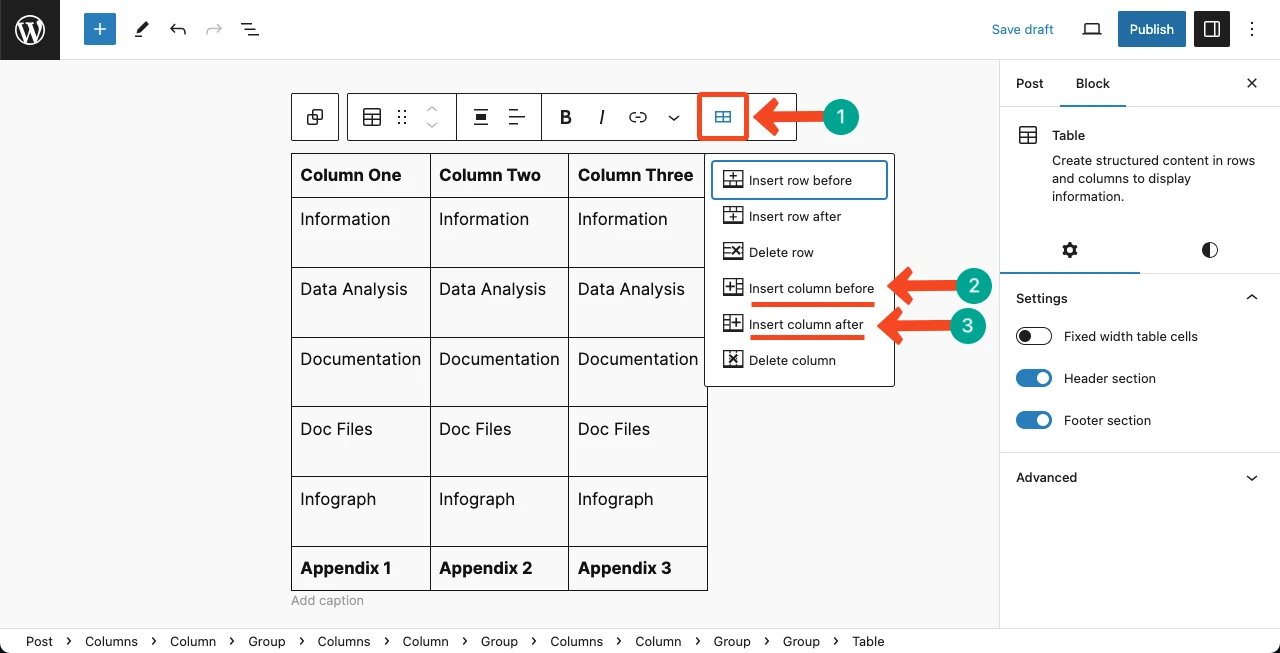This screenshot has height=653, width=1280.
Task: Click the Appendix 1 footer cell
Action: click(x=361, y=568)
